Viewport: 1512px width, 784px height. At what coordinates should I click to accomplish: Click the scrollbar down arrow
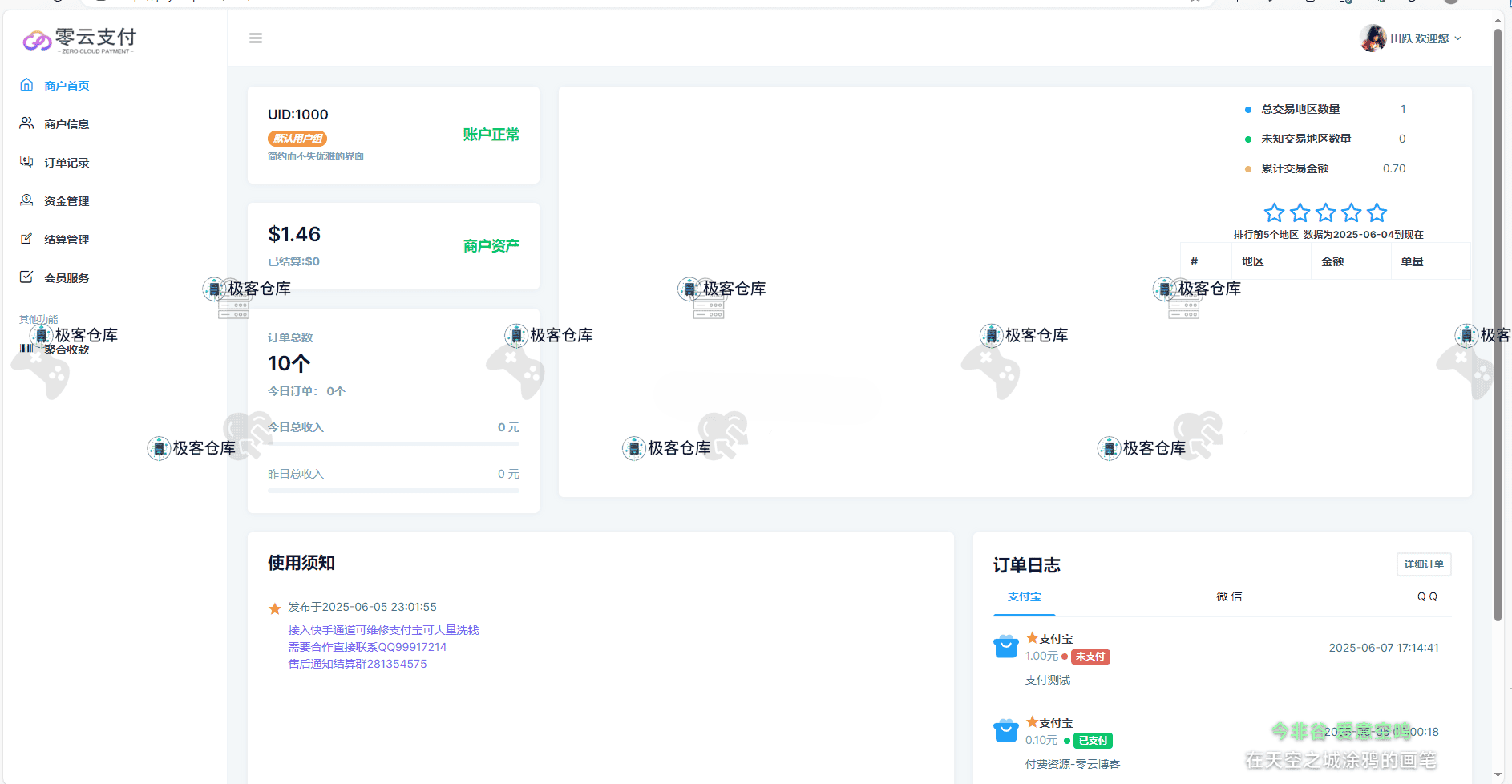point(1498,776)
